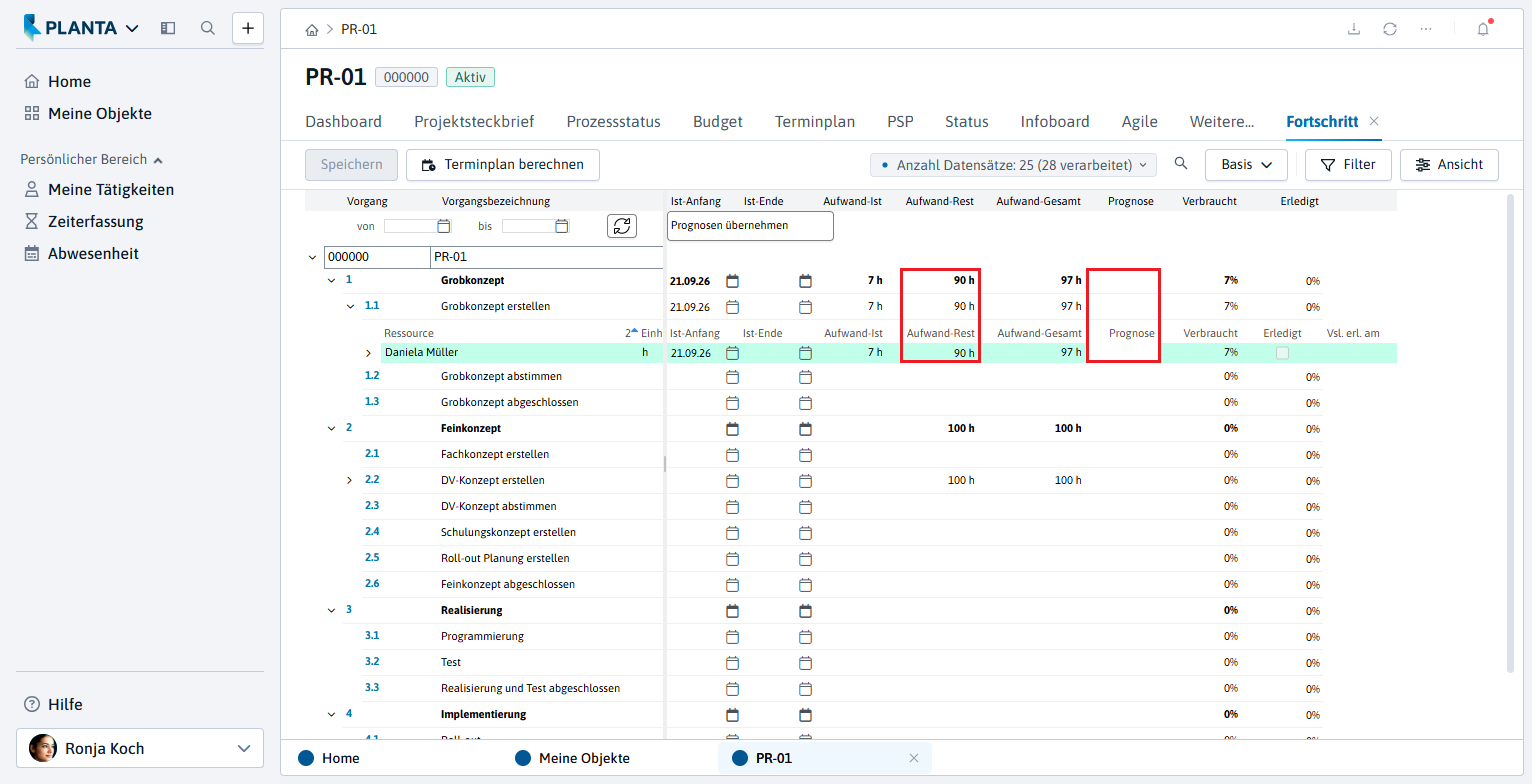The width and height of the screenshot is (1532, 784).
Task: Open task link 1.2
Action: [372, 376]
